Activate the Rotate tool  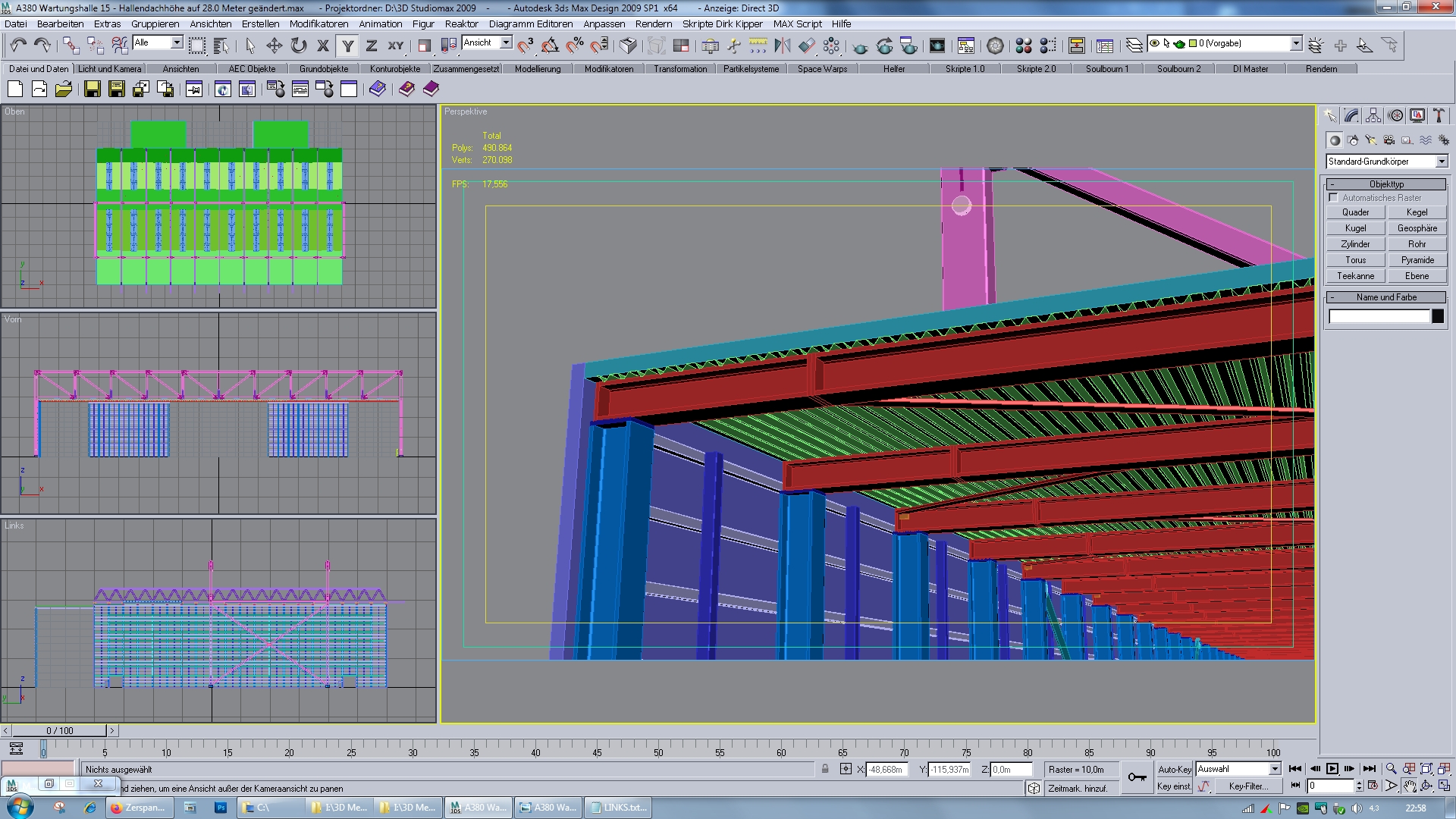tap(298, 46)
